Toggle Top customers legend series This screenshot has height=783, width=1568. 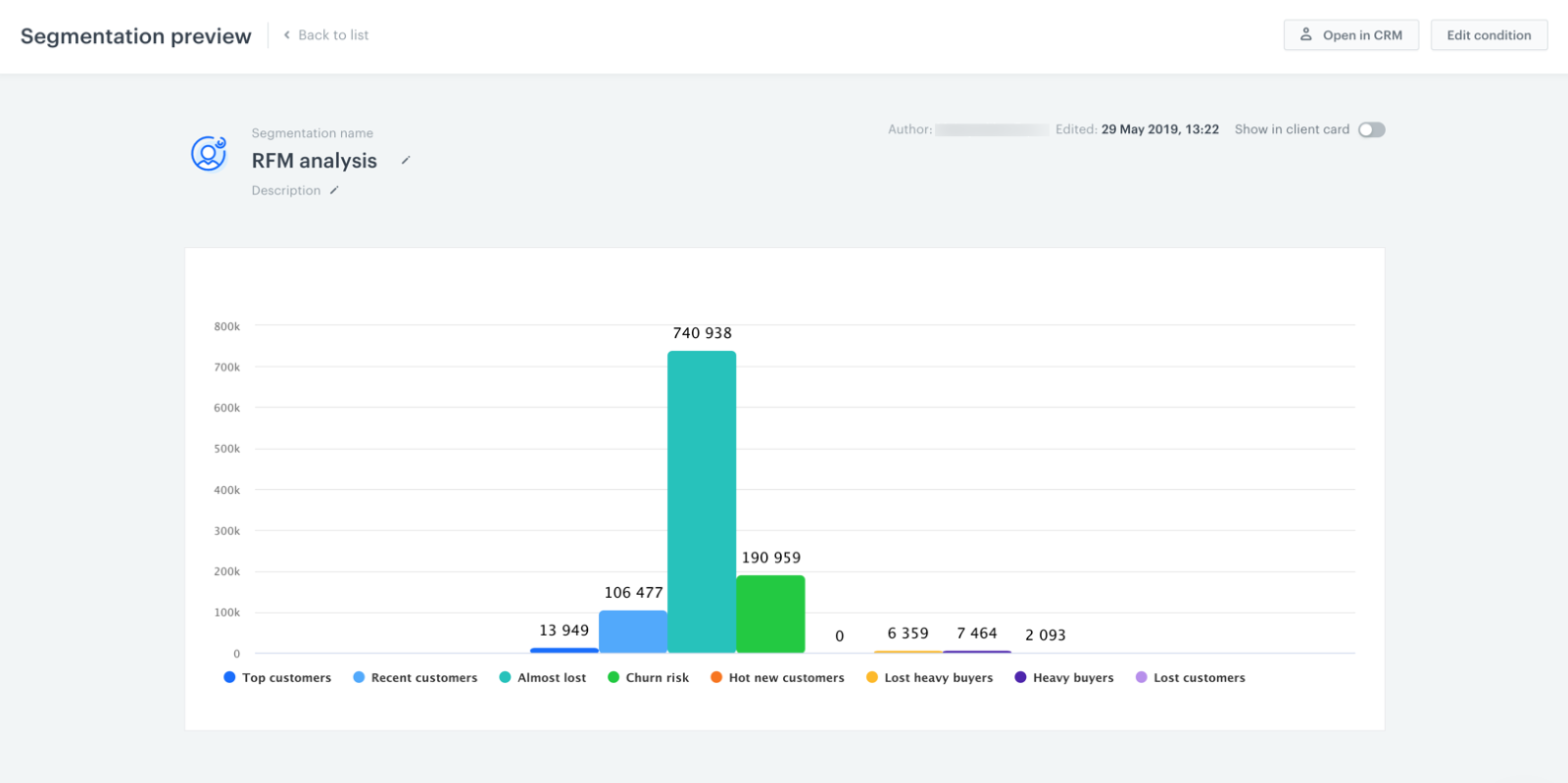point(277,677)
